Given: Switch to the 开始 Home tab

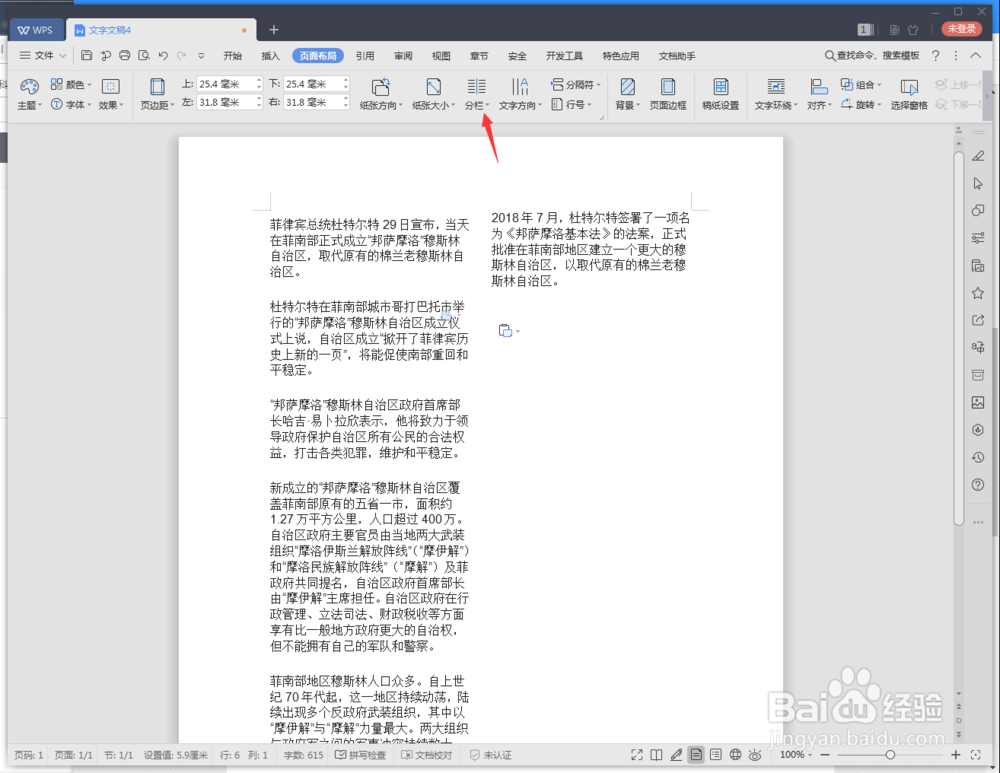Looking at the screenshot, I should pos(232,56).
